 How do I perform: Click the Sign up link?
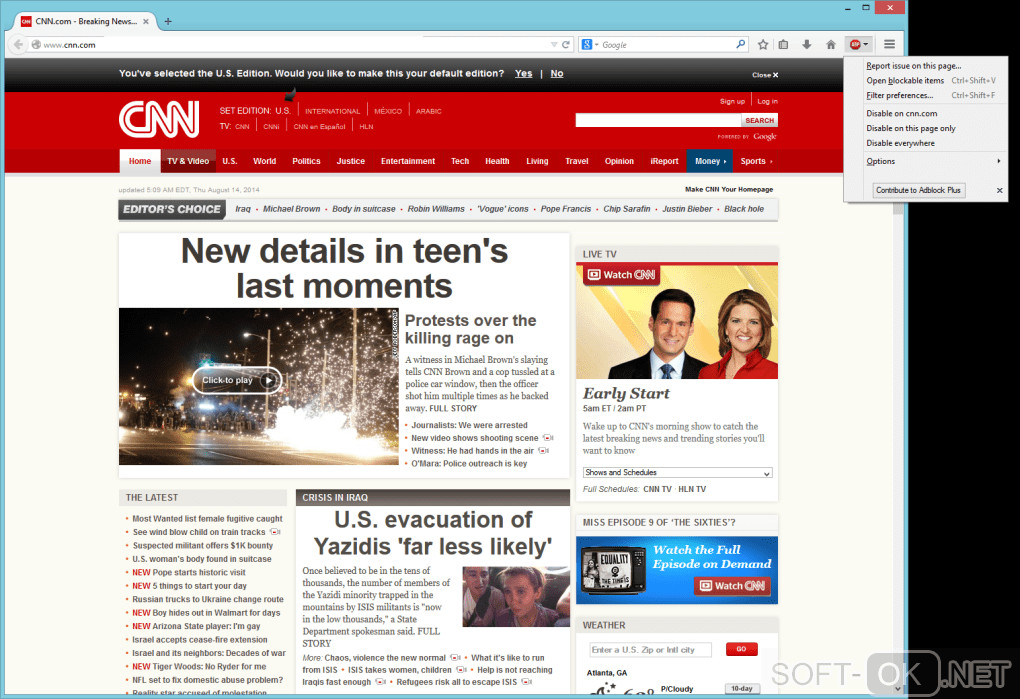pos(732,101)
